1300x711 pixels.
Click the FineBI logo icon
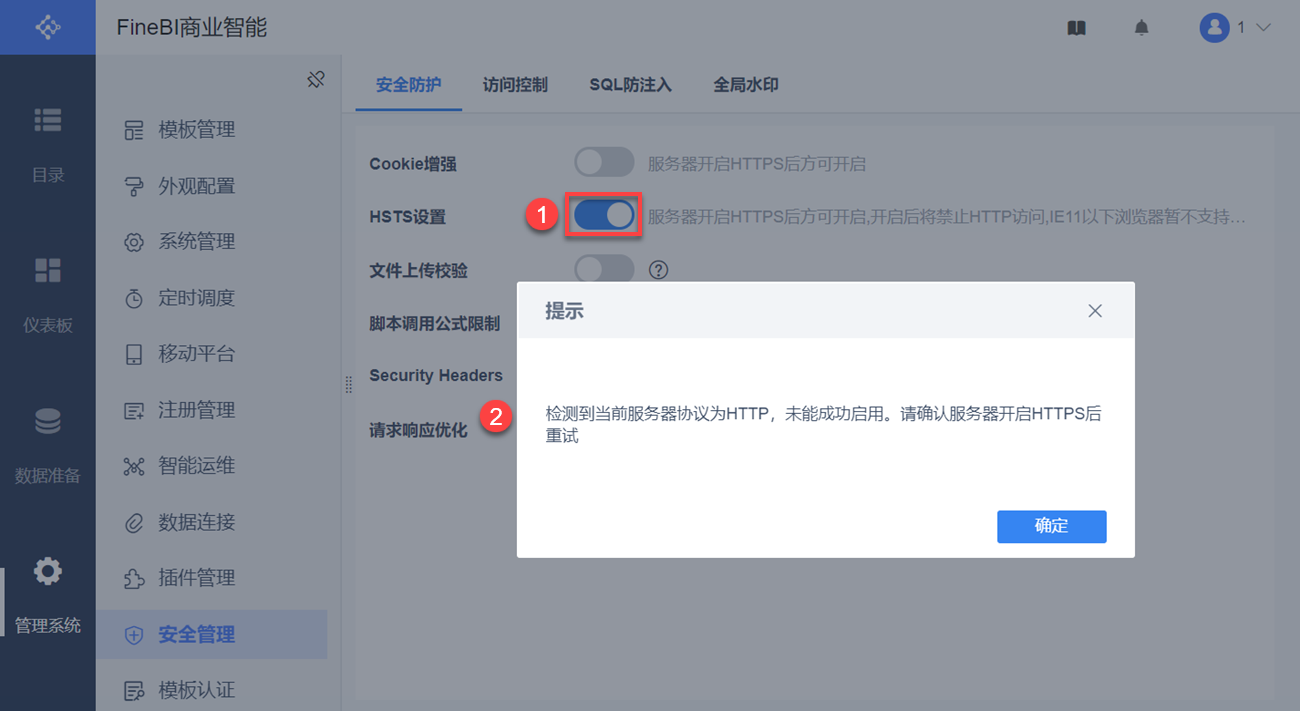pyautogui.click(x=48, y=27)
